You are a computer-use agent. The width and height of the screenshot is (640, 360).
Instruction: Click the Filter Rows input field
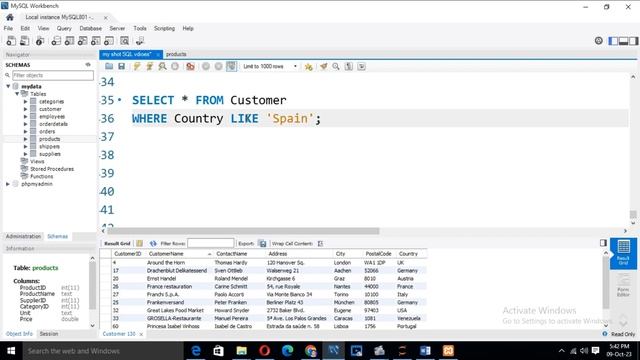(x=211, y=243)
